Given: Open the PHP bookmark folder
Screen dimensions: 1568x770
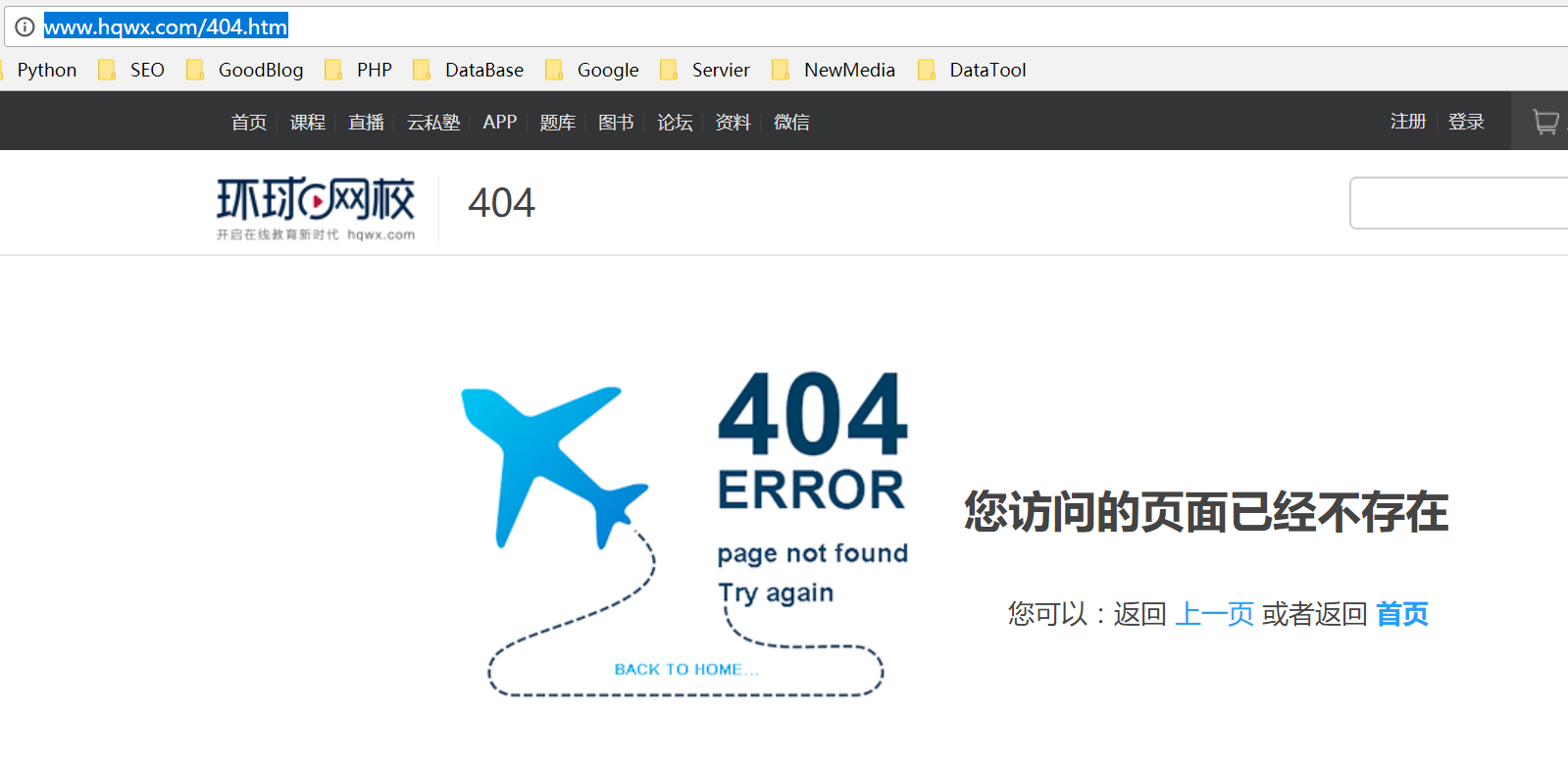Looking at the screenshot, I should [359, 70].
